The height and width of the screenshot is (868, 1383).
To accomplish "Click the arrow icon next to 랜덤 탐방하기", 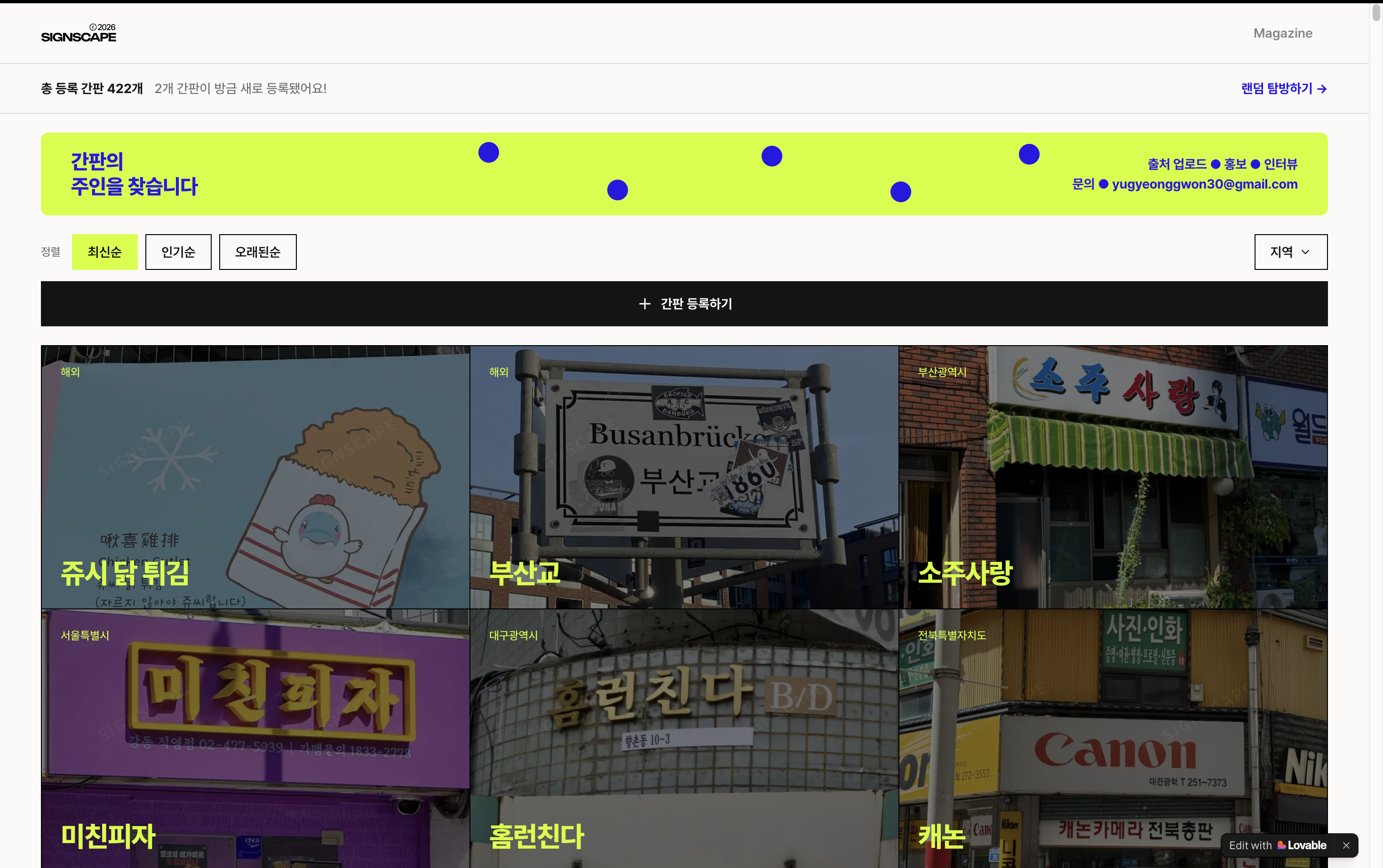I will click(x=1321, y=89).
